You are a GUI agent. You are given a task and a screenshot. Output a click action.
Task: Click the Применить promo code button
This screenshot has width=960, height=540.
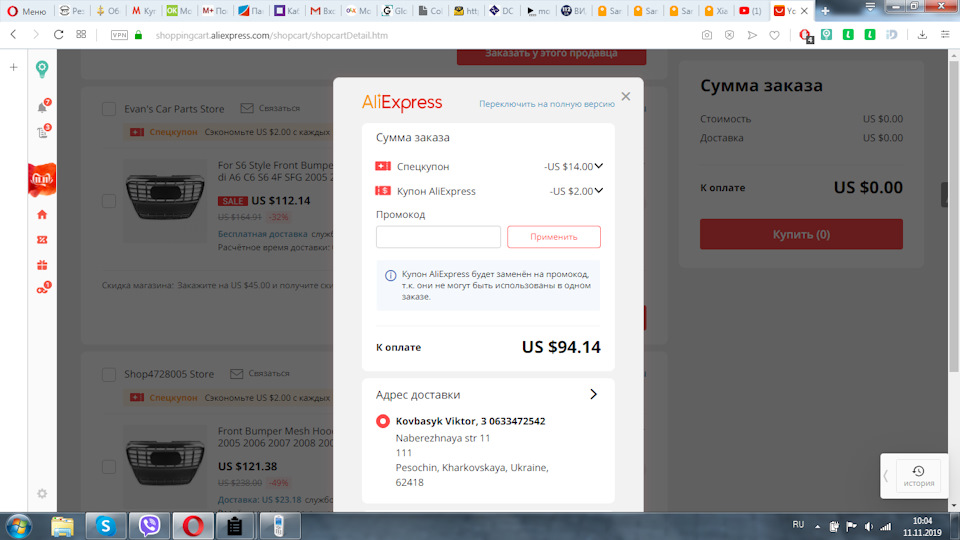point(553,237)
